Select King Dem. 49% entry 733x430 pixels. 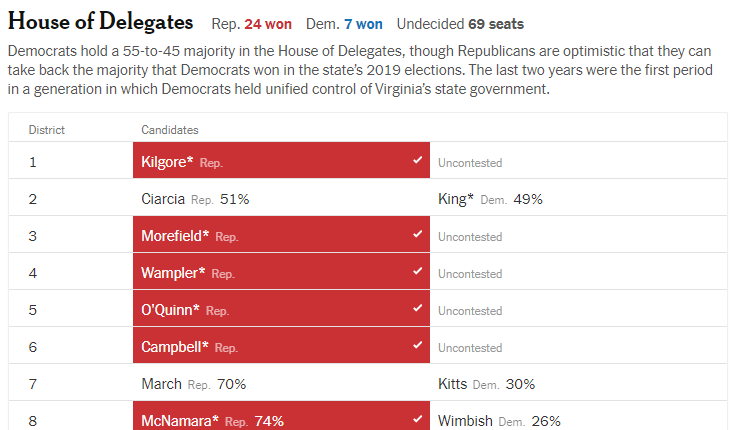(490, 199)
